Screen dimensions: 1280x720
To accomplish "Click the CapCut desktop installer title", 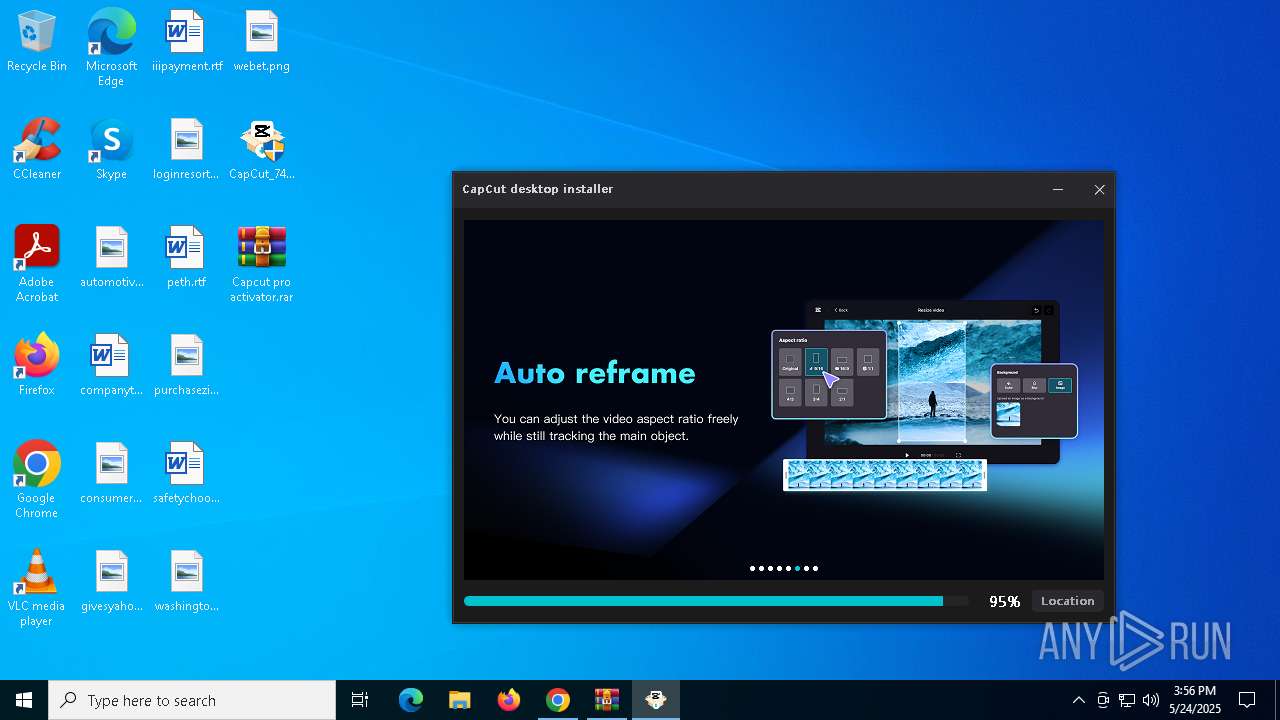I will (537, 189).
